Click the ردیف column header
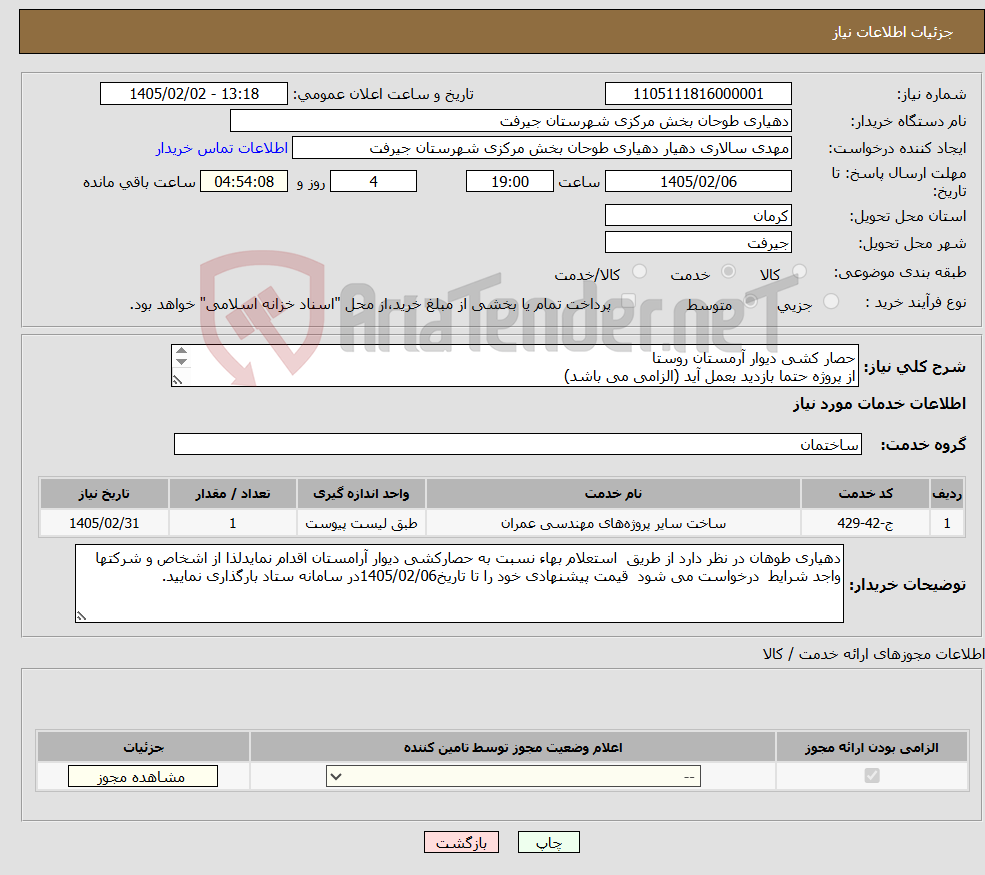This screenshot has height=875, width=985. tap(947, 494)
